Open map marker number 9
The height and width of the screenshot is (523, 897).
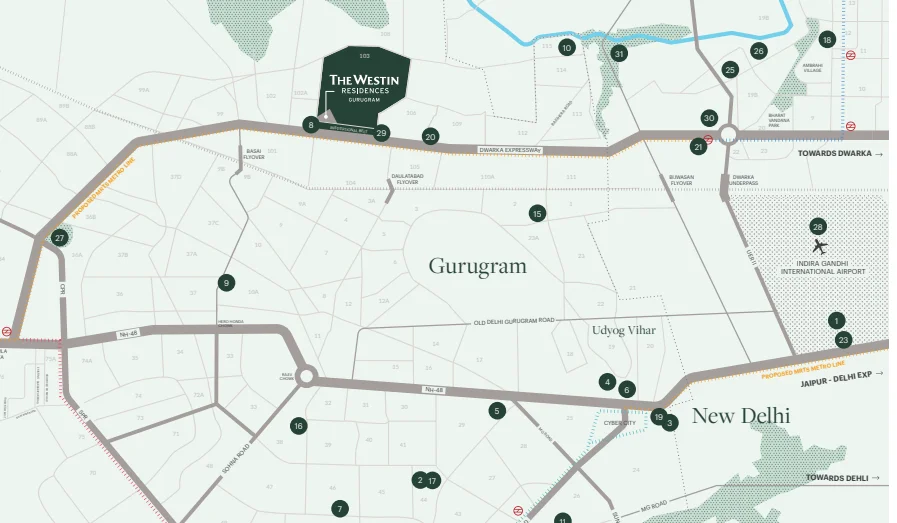tap(227, 283)
